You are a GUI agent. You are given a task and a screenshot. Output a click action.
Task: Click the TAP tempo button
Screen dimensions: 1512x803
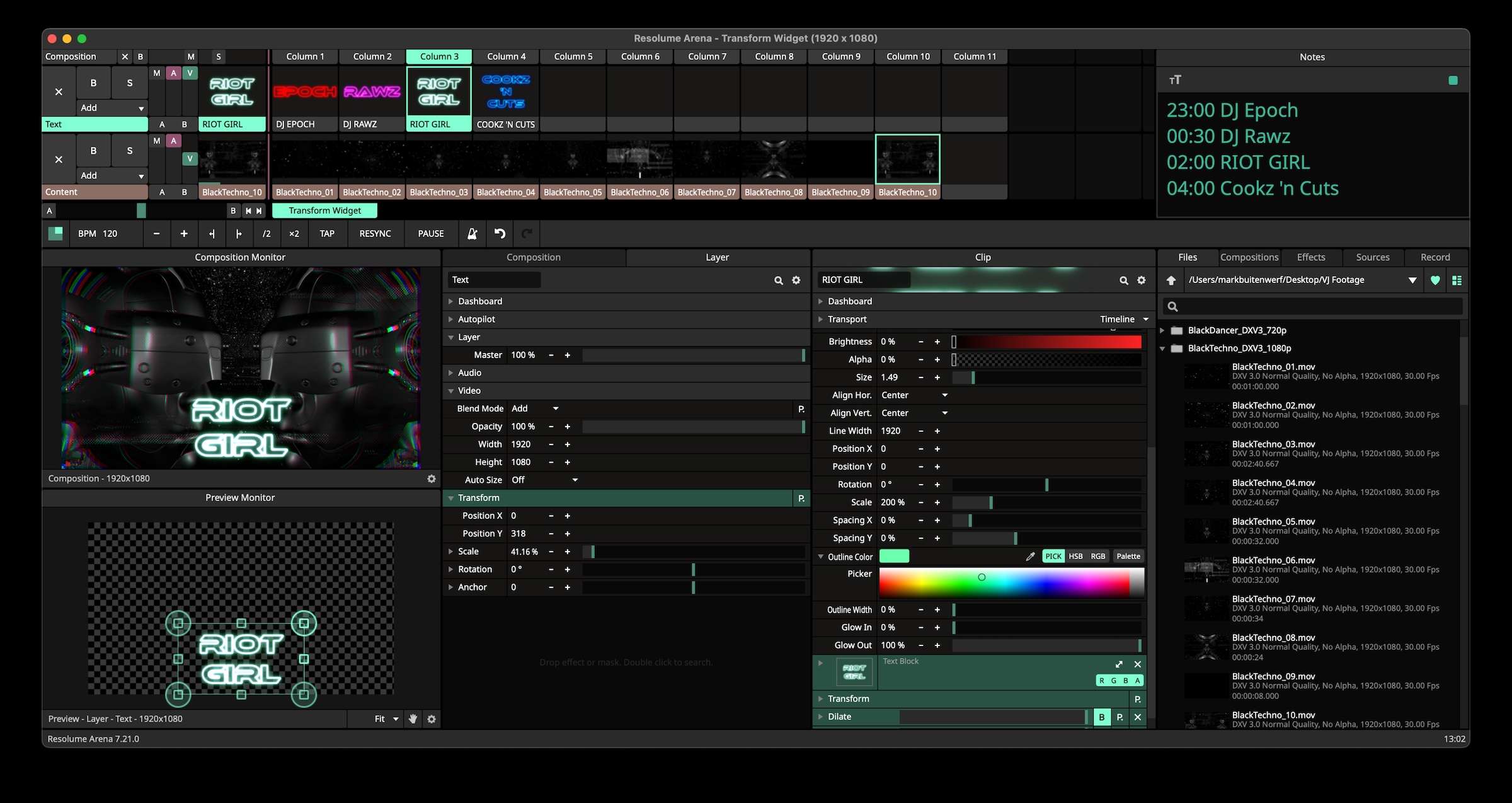327,234
